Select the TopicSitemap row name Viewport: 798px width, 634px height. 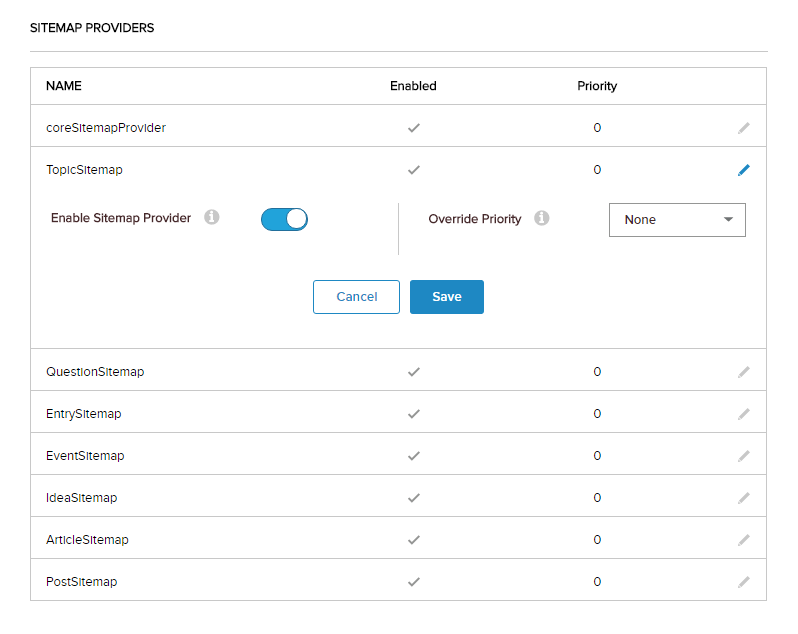(84, 170)
